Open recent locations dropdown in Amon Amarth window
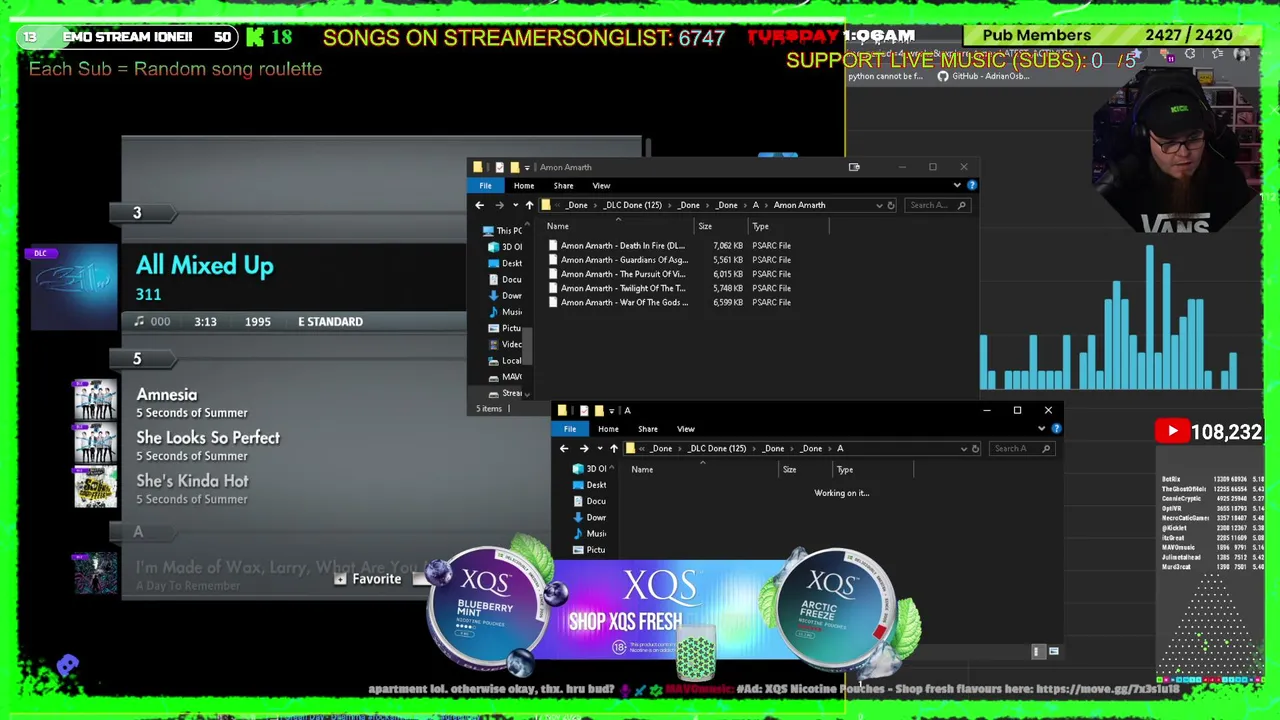The height and width of the screenshot is (720, 1280). point(514,205)
